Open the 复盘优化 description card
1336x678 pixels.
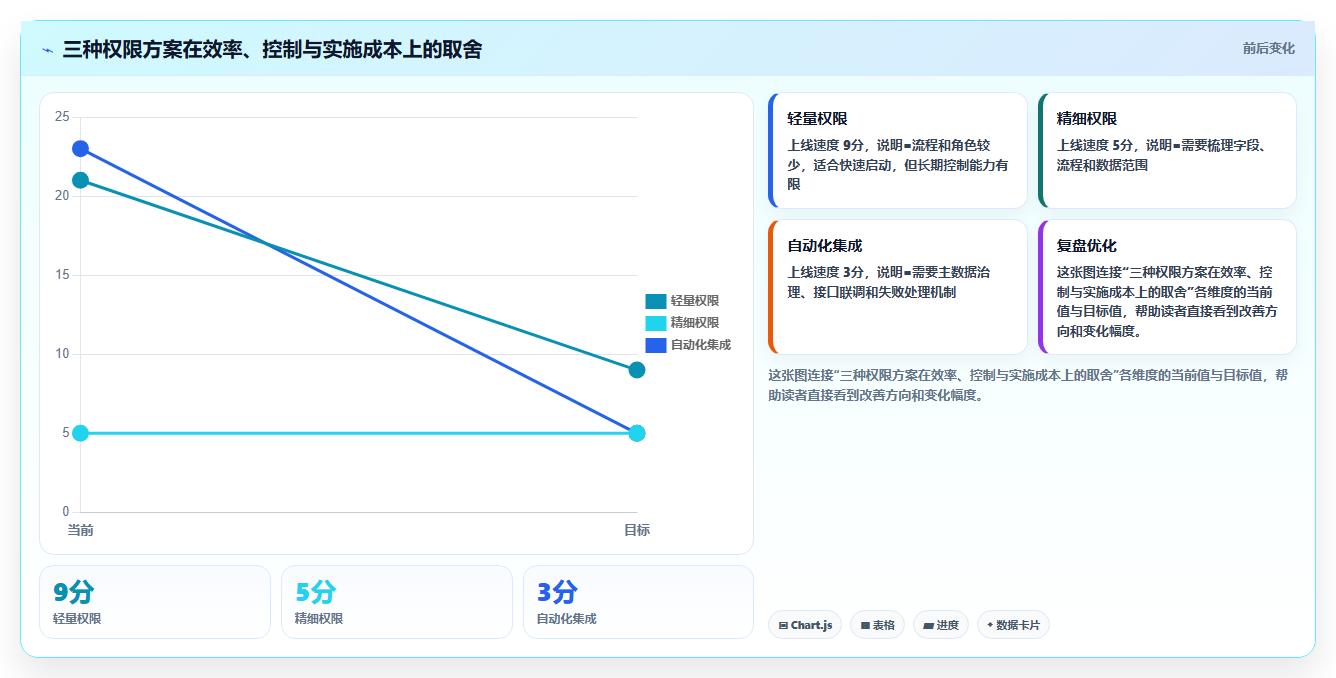click(x=1167, y=287)
